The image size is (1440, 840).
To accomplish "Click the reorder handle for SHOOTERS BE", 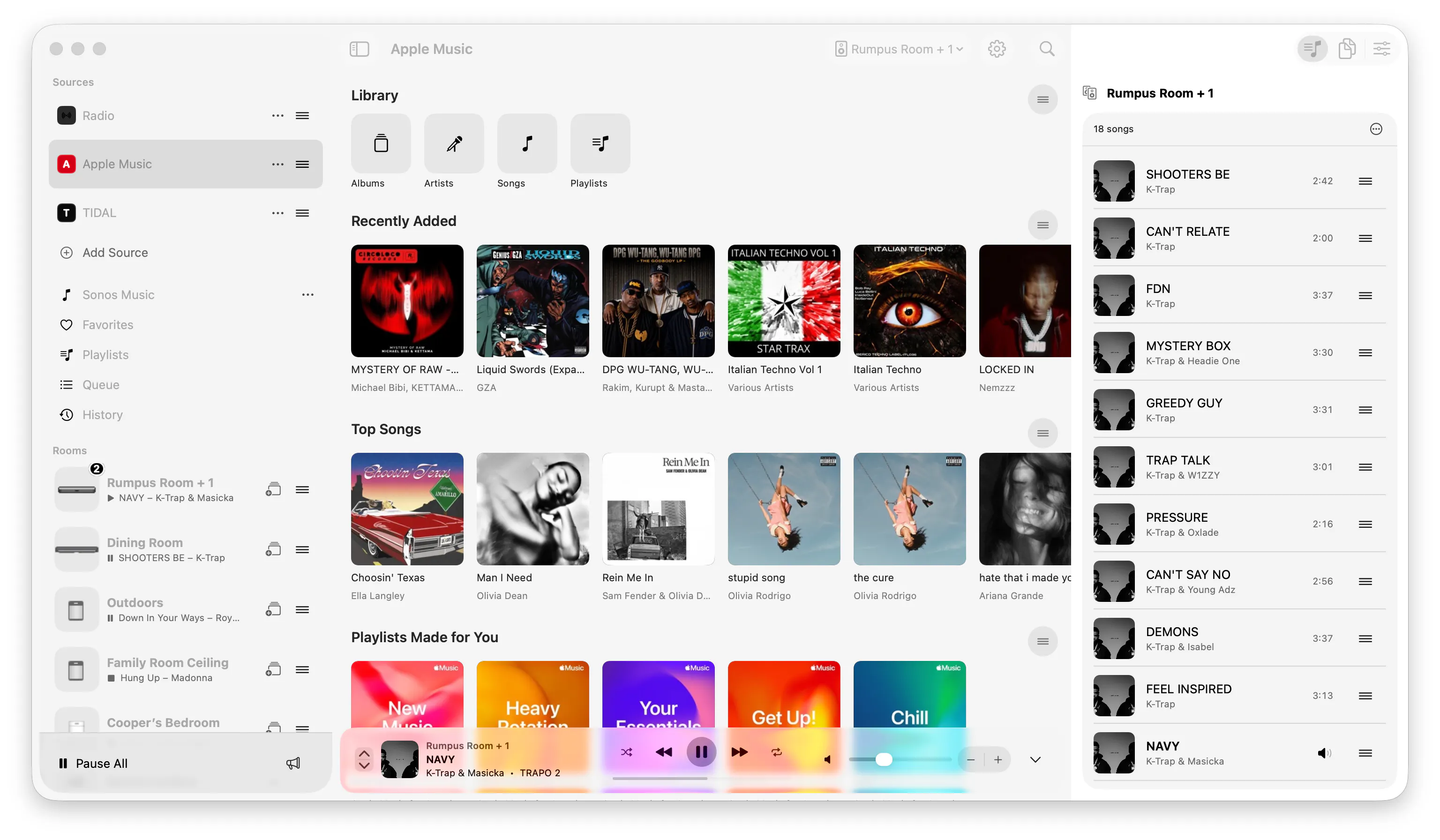I will pyautogui.click(x=1365, y=181).
